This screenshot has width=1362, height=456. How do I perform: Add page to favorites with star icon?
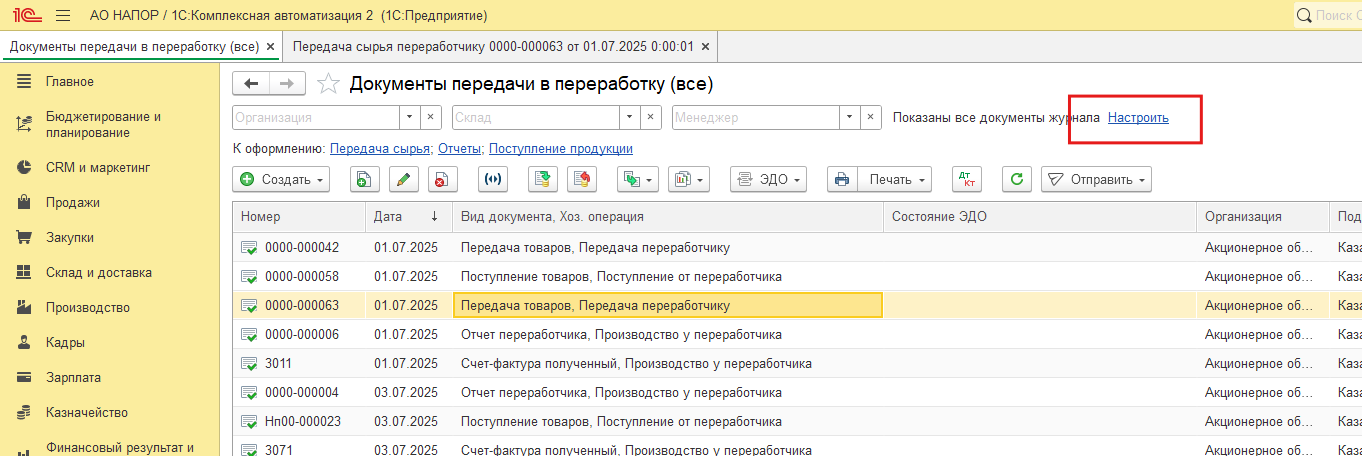(328, 84)
